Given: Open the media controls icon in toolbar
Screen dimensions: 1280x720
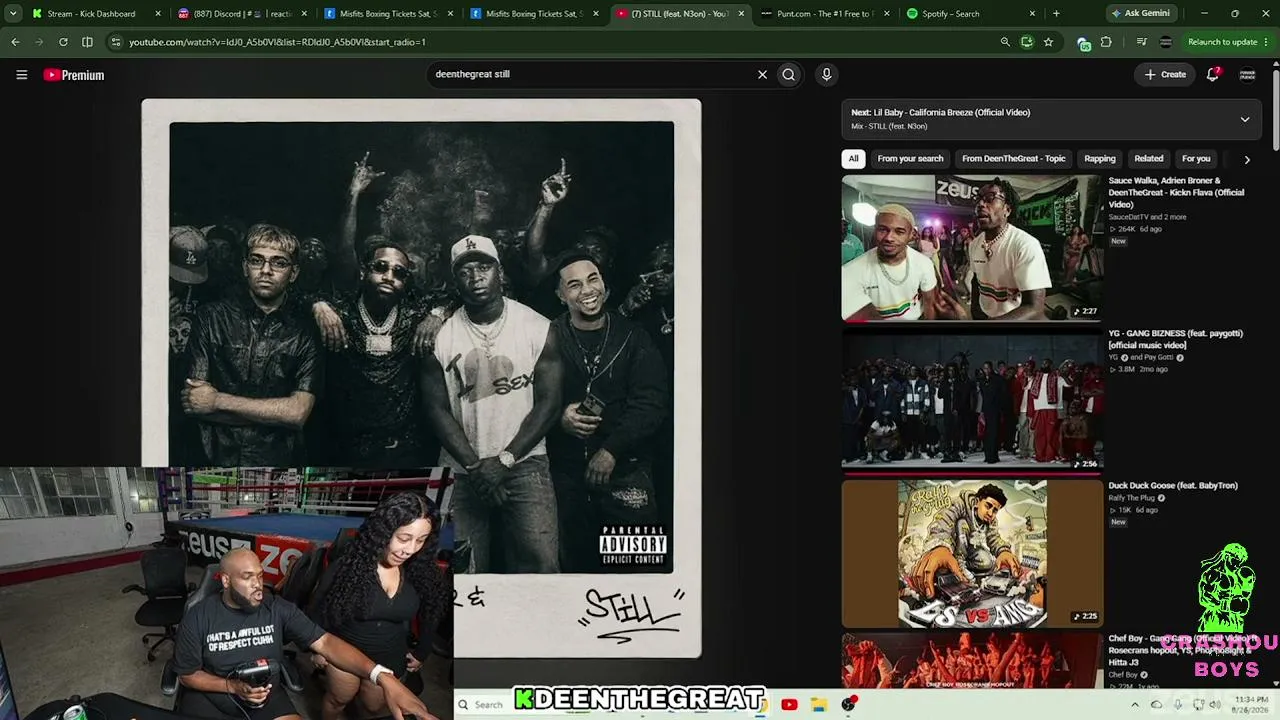Looking at the screenshot, I should click(1142, 42).
